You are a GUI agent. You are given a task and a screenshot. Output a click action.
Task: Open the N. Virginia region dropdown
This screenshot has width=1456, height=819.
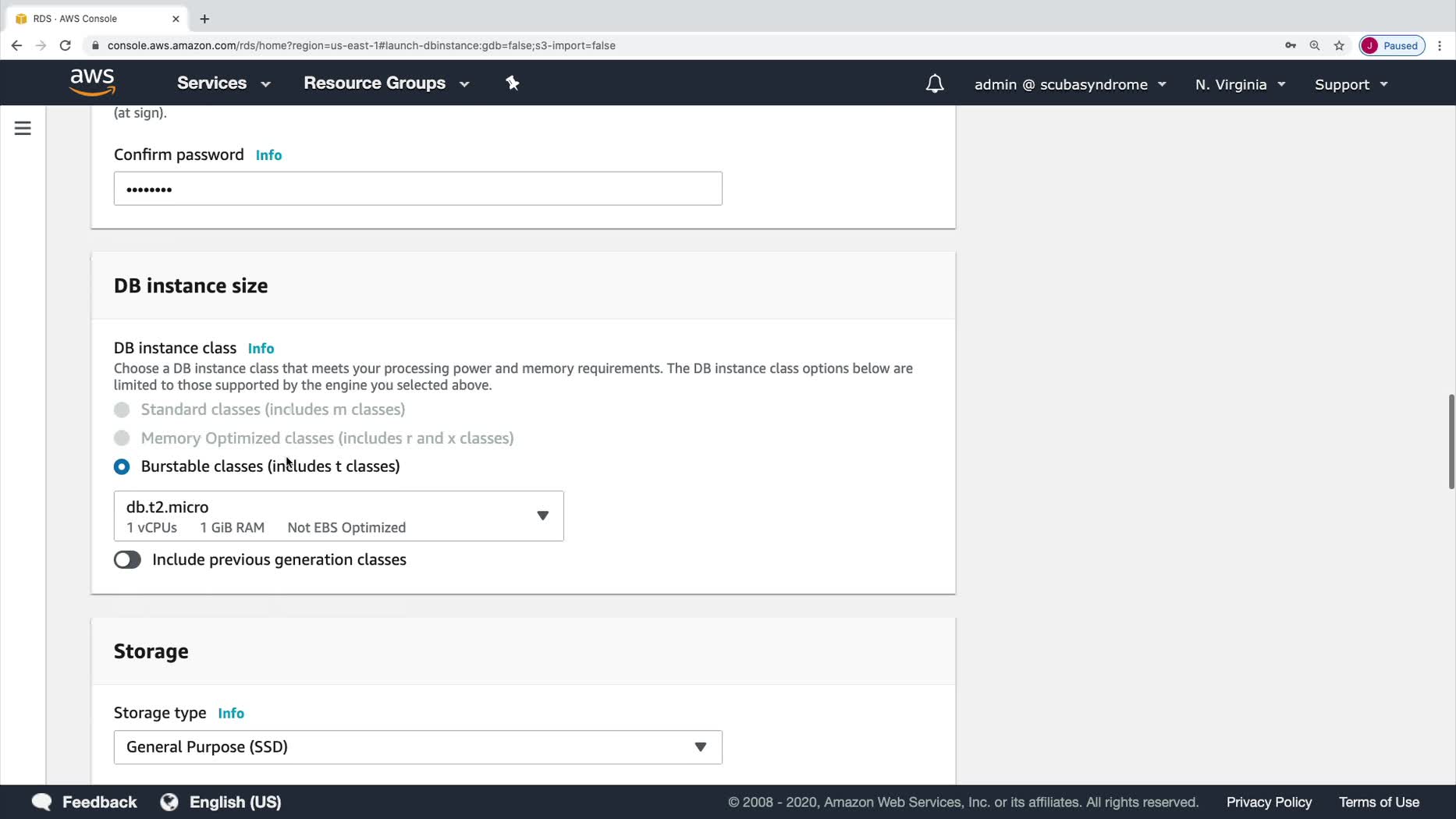tap(1239, 84)
